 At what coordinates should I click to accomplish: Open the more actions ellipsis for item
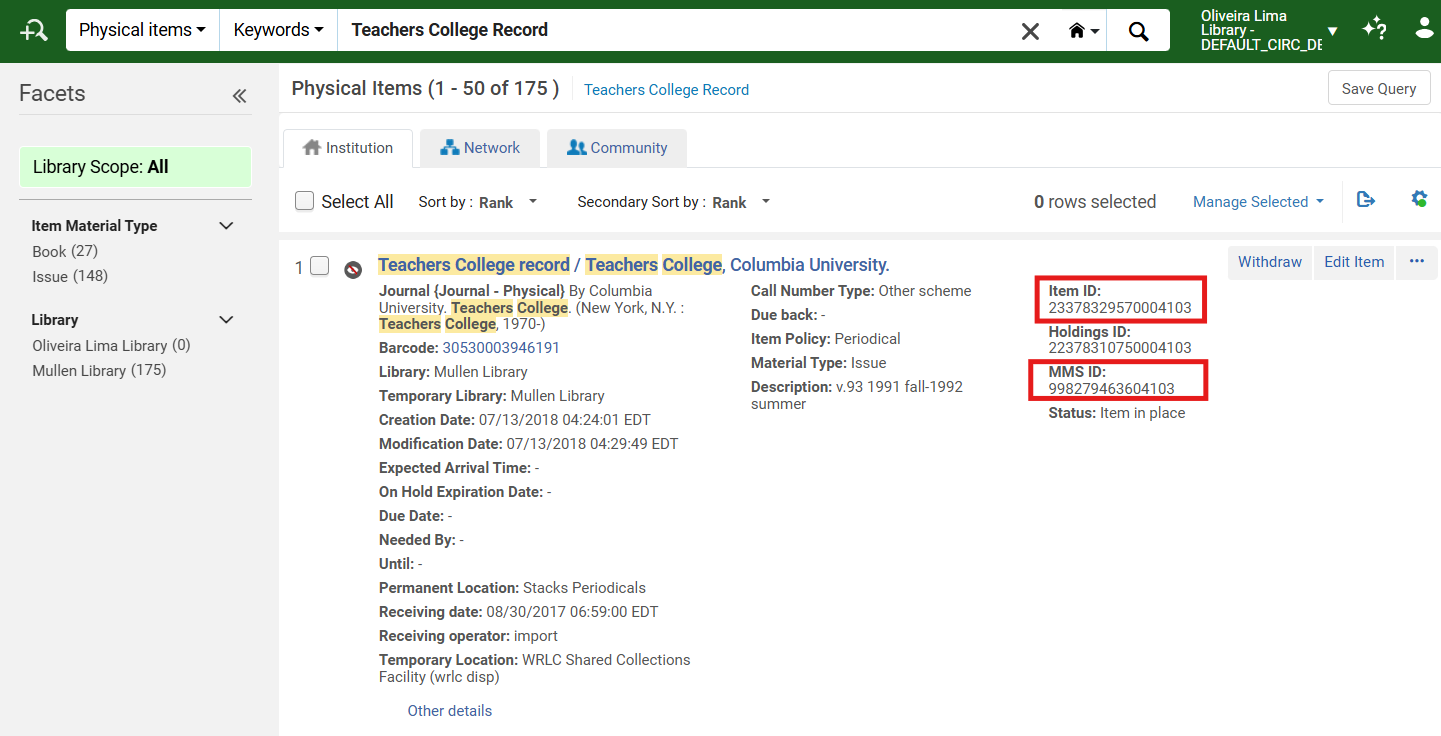(x=1416, y=262)
